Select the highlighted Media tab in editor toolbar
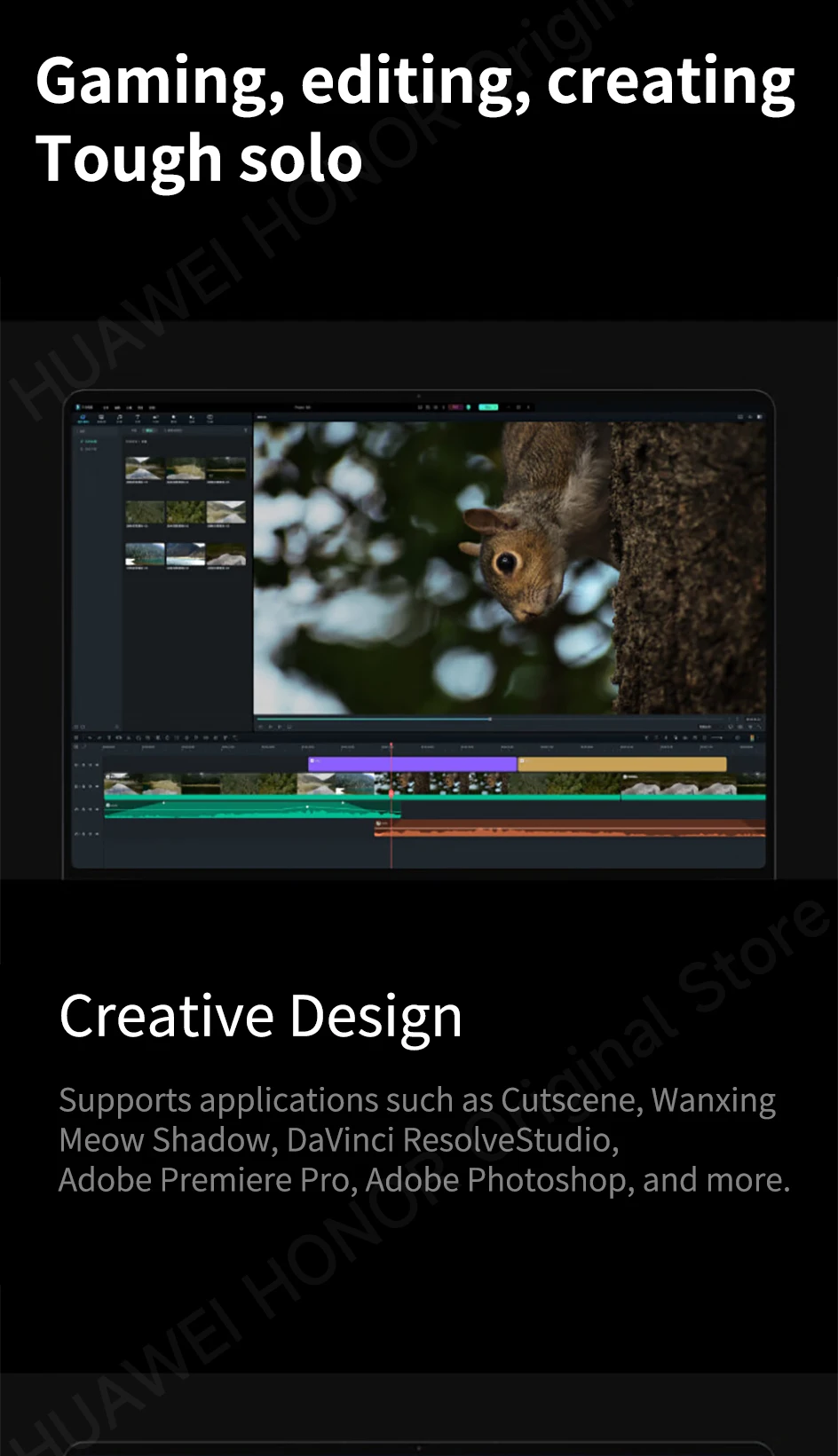The image size is (838, 1456). click(83, 418)
